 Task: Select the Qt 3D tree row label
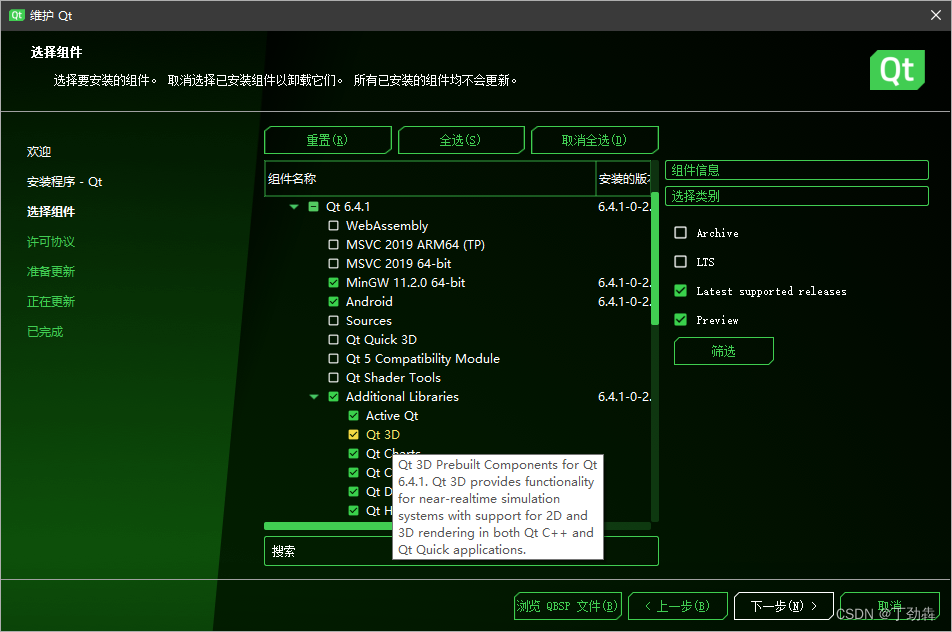tap(382, 435)
